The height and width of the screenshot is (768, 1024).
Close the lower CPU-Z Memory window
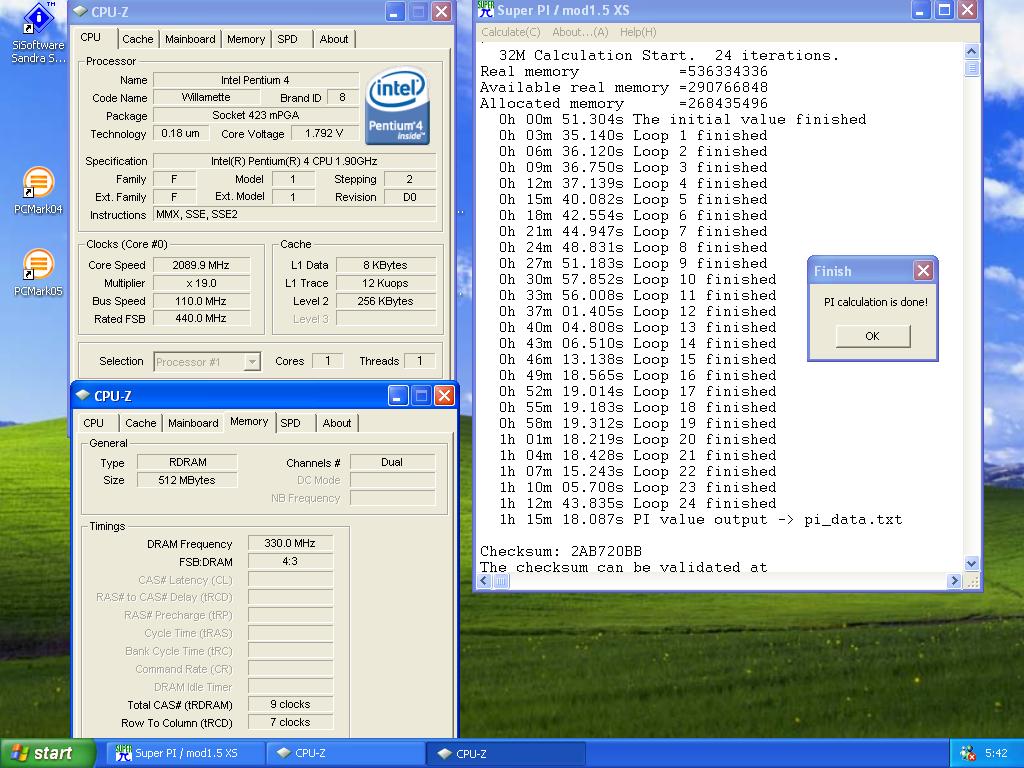pyautogui.click(x=444, y=395)
